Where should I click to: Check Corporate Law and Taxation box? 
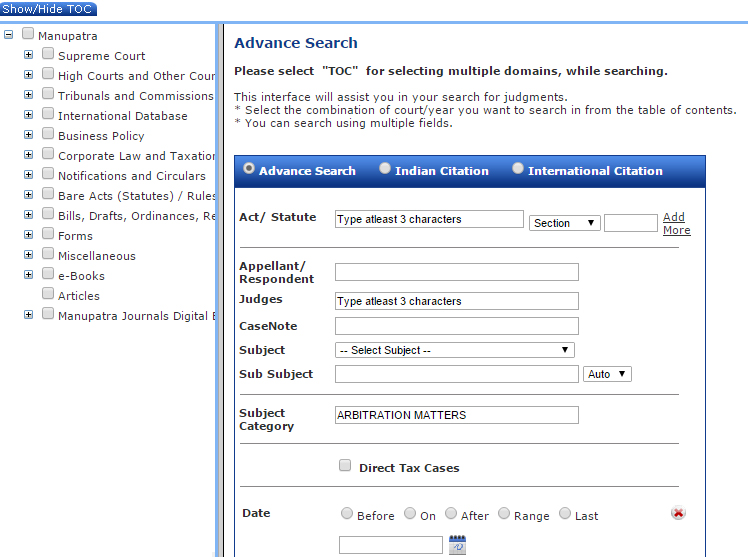point(48,154)
